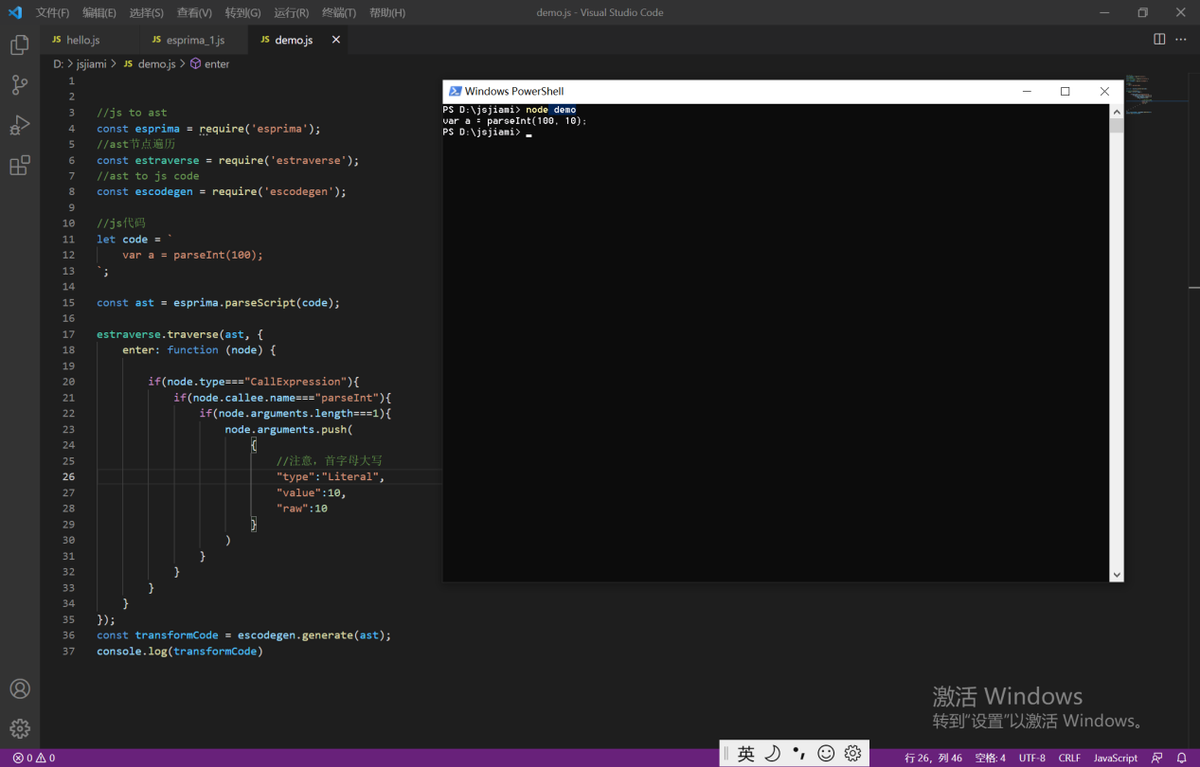Screen dimensions: 1200x767
Task: Open the 查看(V) menu
Action: [194, 13]
